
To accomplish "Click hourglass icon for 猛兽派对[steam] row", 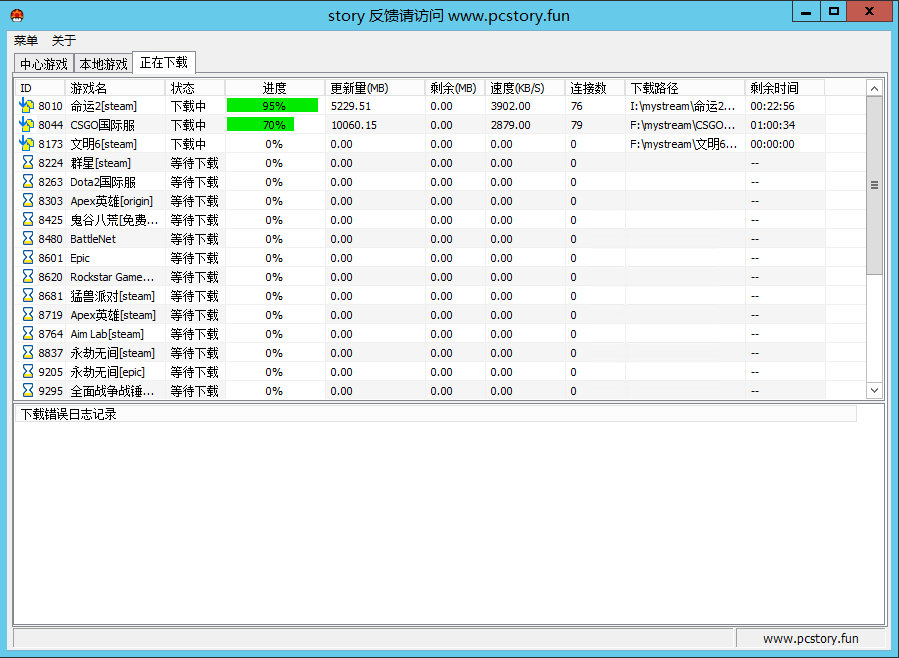I will (x=28, y=295).
